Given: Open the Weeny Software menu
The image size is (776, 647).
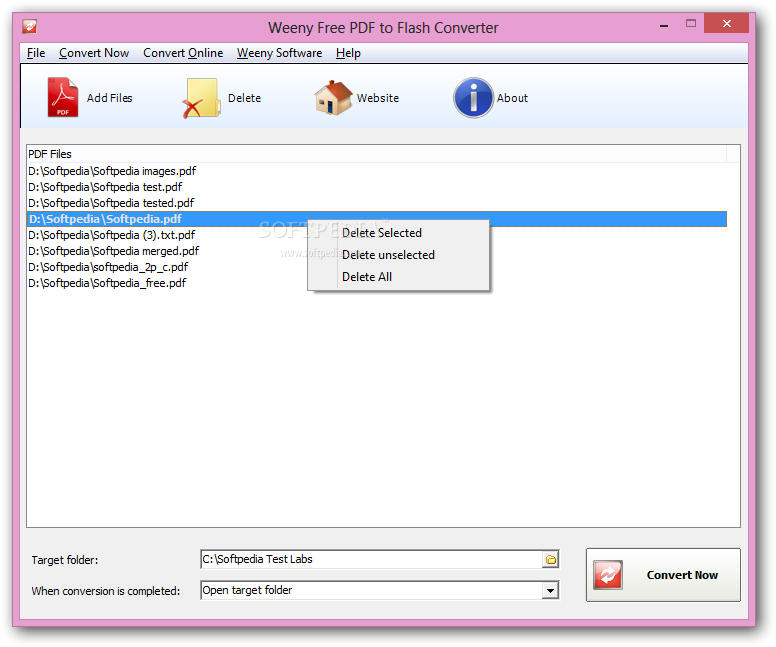Looking at the screenshot, I should [x=279, y=53].
